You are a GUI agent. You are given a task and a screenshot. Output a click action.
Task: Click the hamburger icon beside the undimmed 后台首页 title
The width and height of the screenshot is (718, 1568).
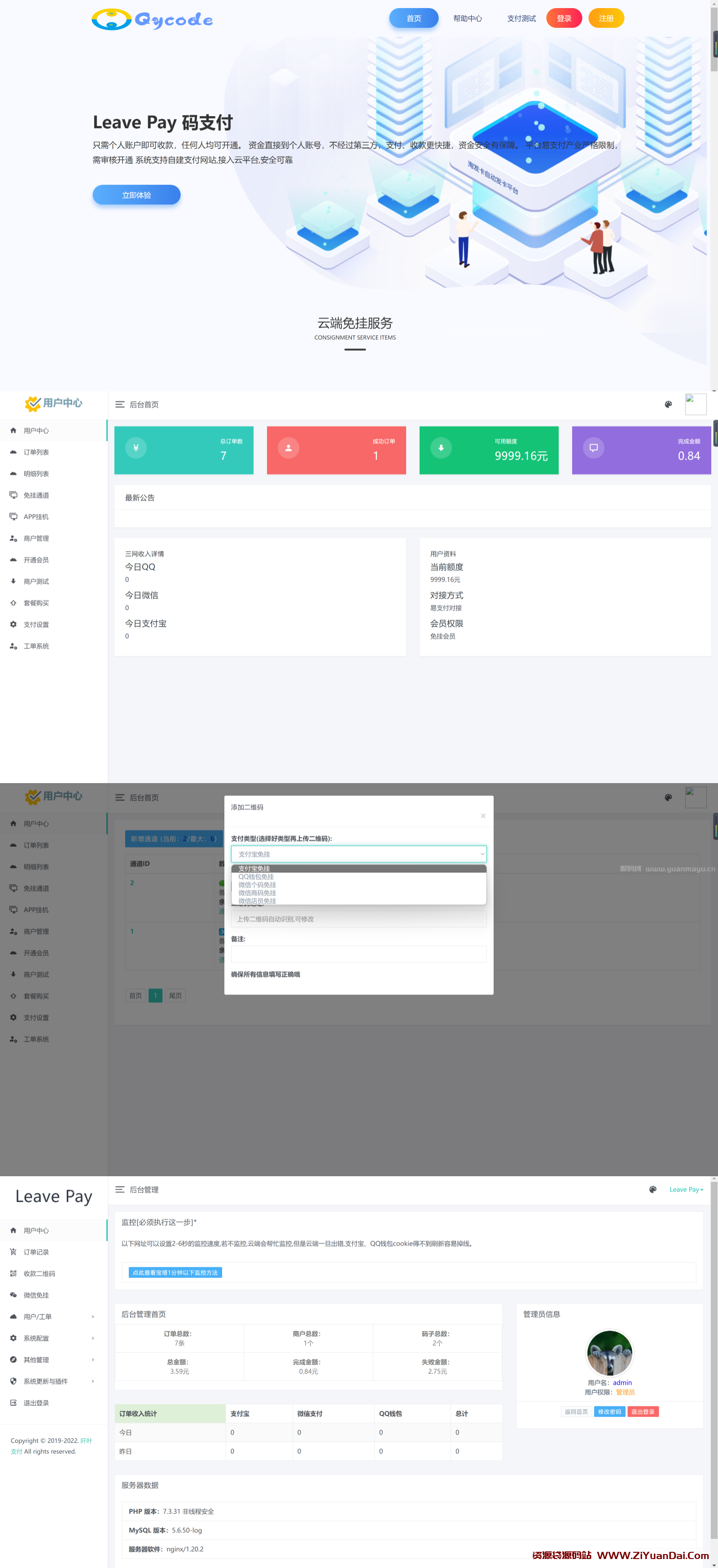point(120,404)
